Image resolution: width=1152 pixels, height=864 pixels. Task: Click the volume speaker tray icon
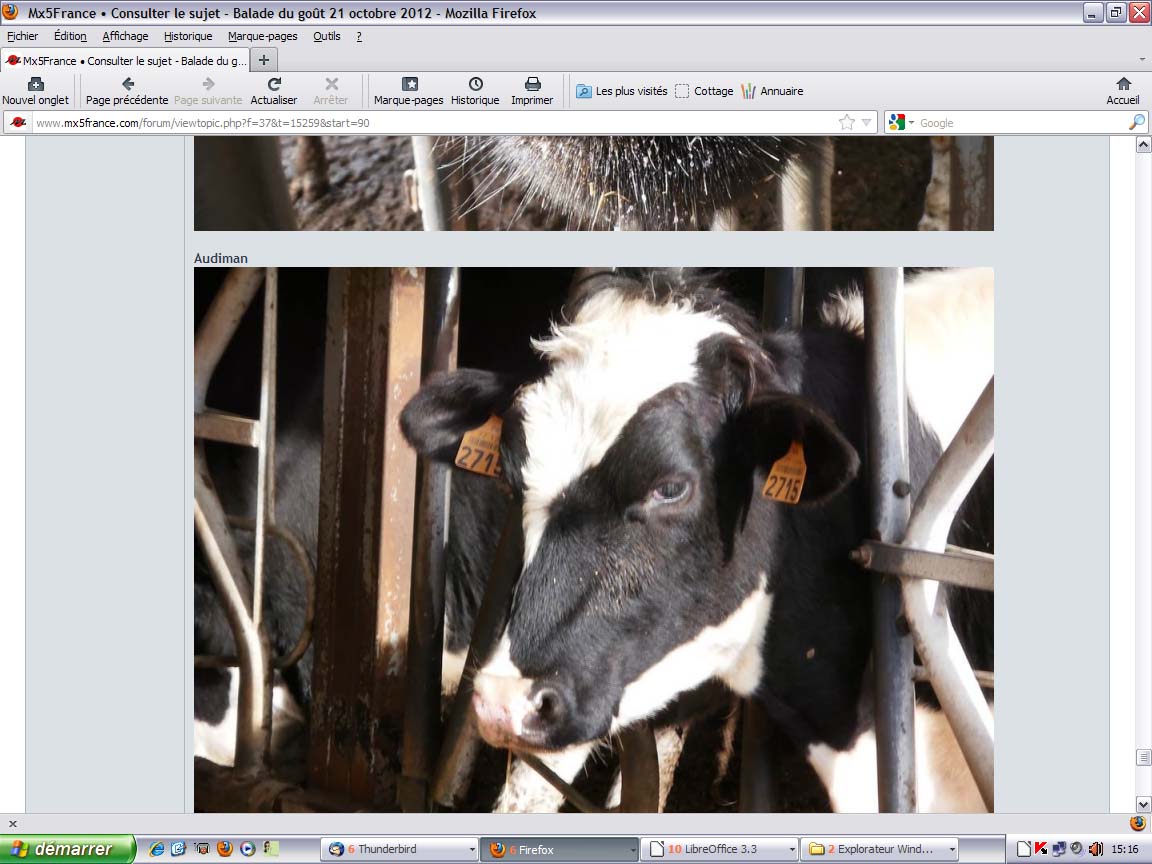1095,849
